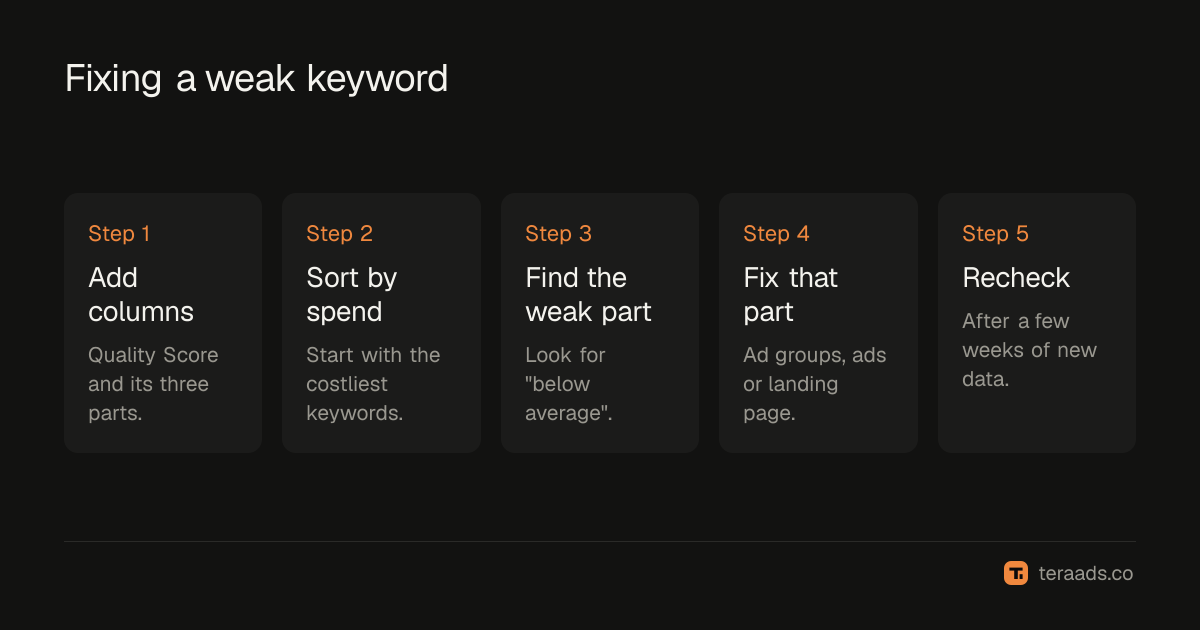Click the 'Add columns' heading

pos(141,295)
